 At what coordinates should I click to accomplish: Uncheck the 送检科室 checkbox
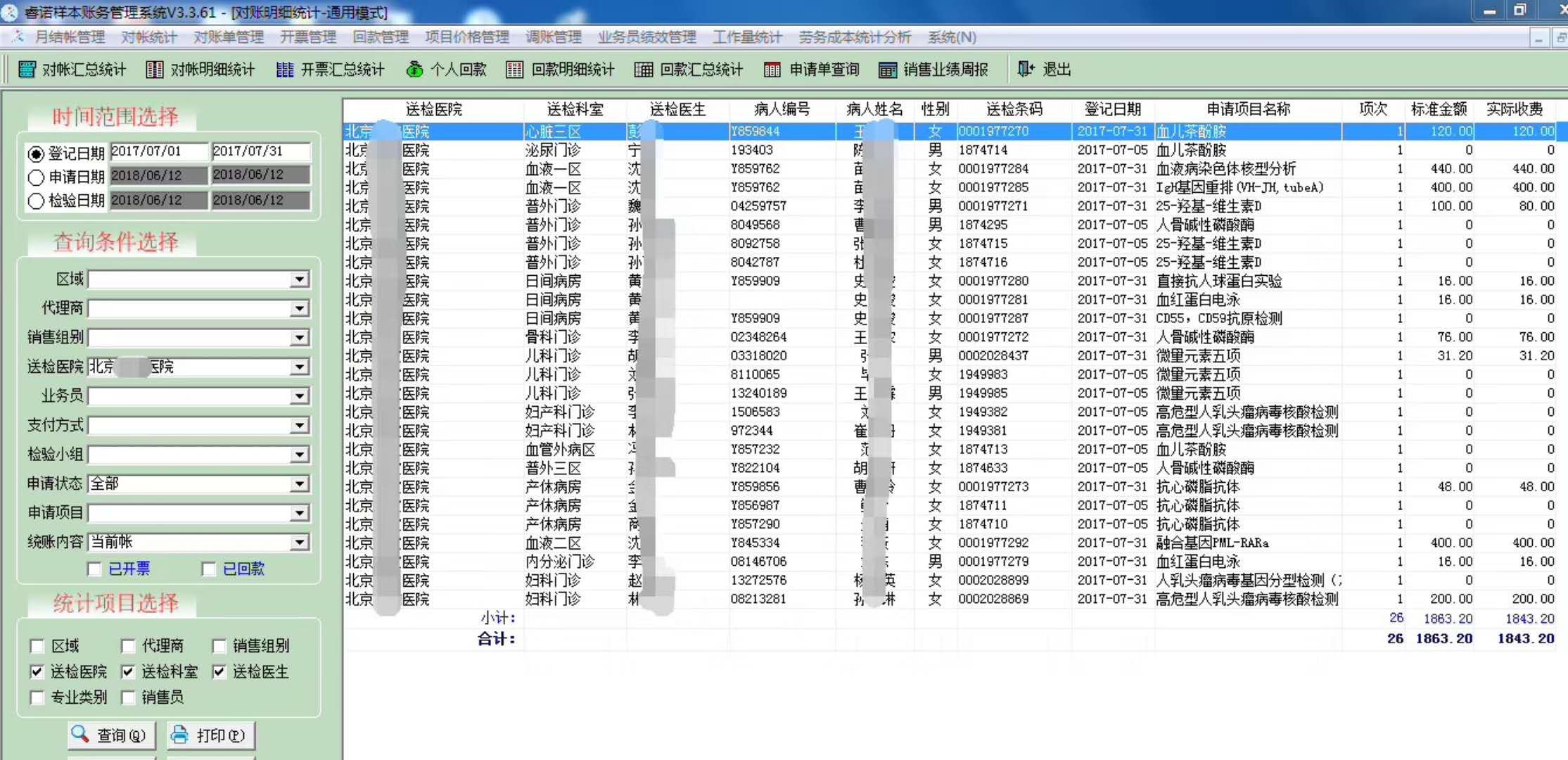(127, 671)
